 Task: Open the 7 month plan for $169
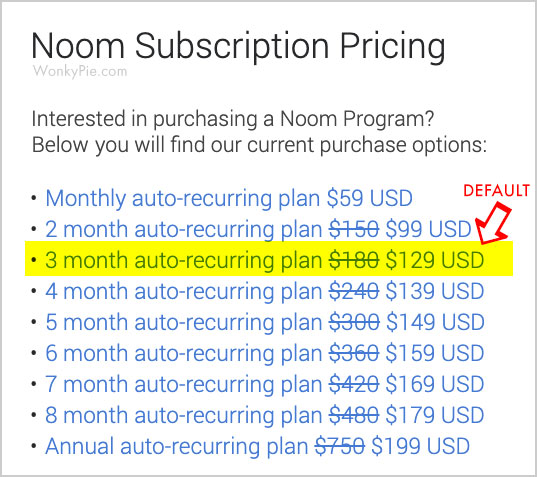(x=264, y=384)
